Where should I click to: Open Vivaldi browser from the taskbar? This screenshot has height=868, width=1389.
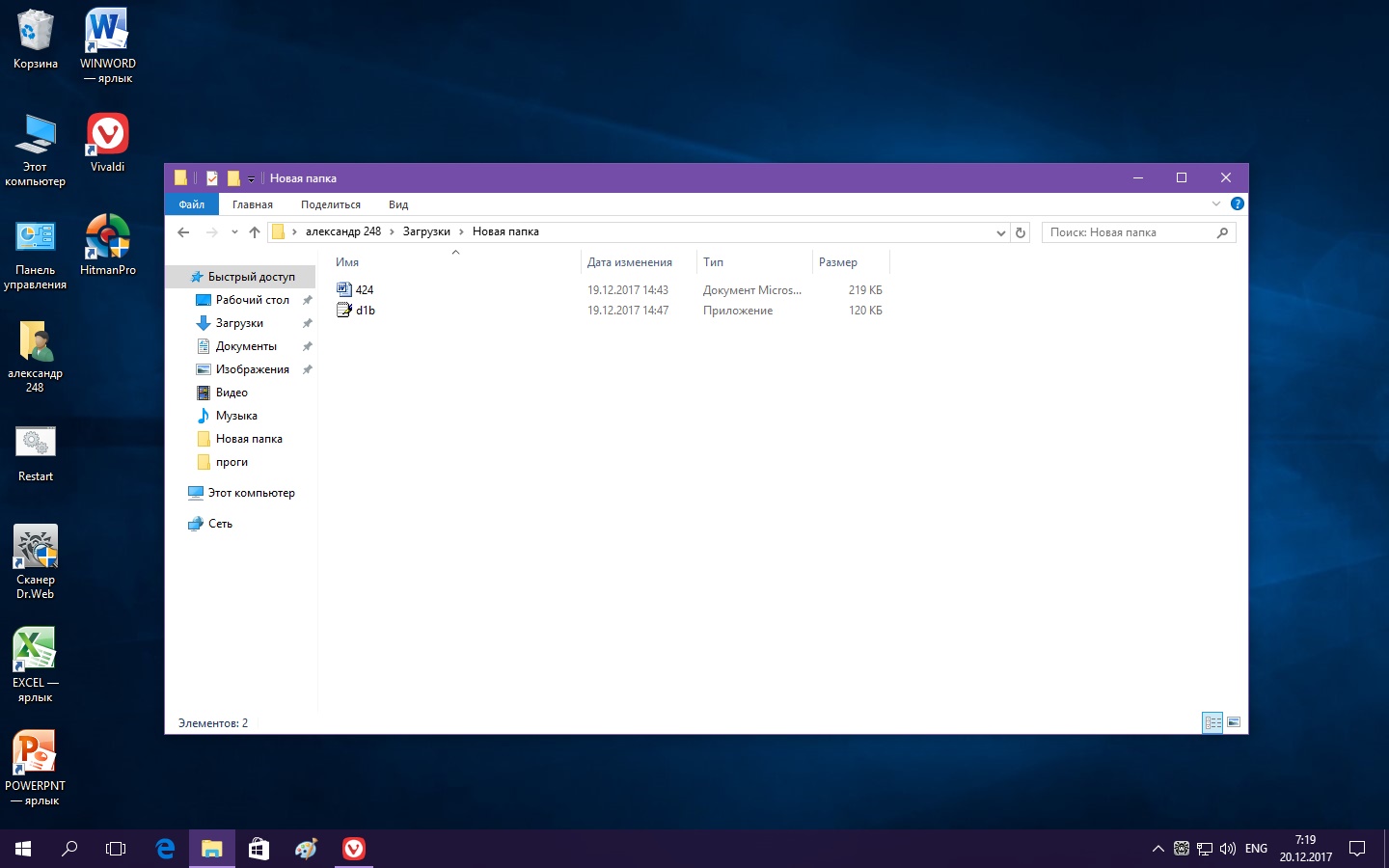click(354, 849)
